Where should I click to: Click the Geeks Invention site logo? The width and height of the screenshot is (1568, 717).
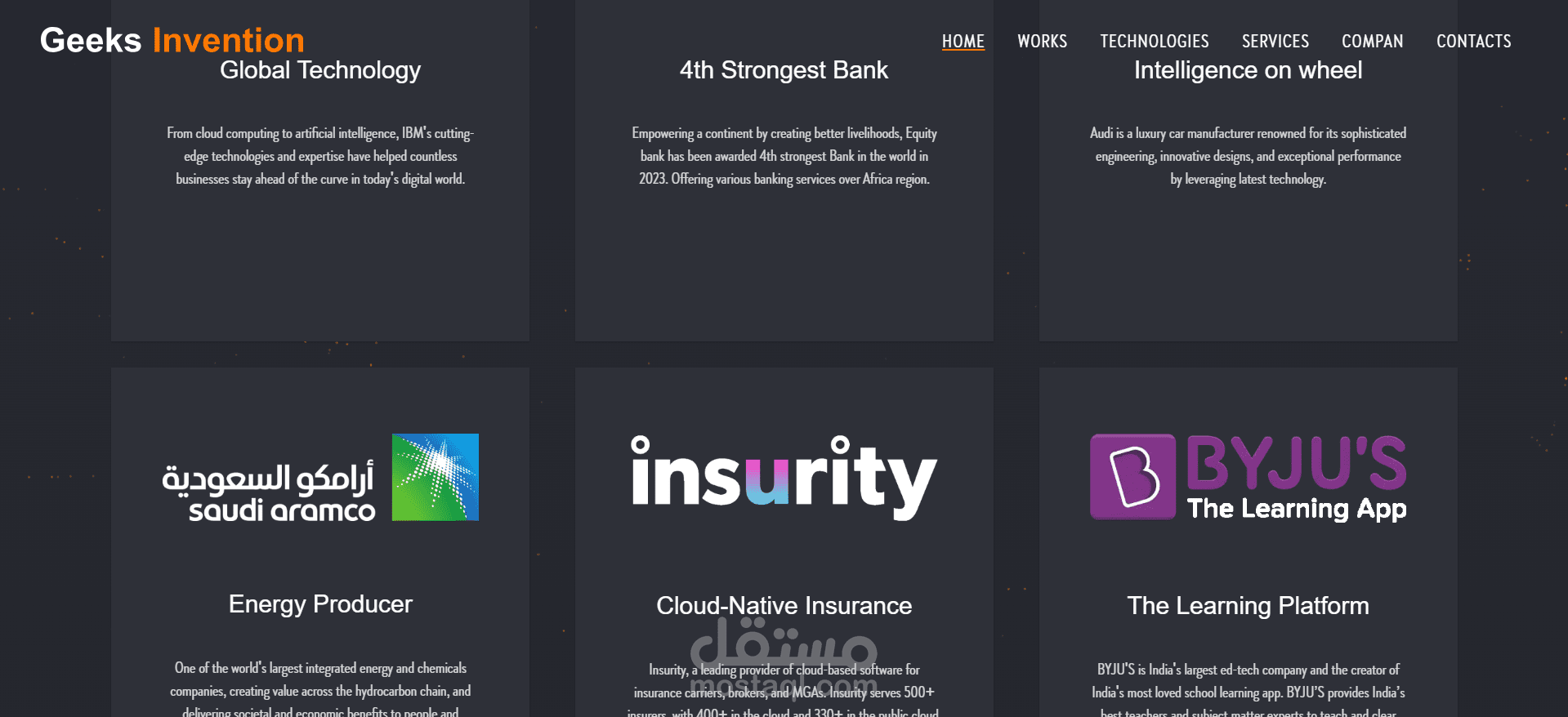click(x=172, y=40)
